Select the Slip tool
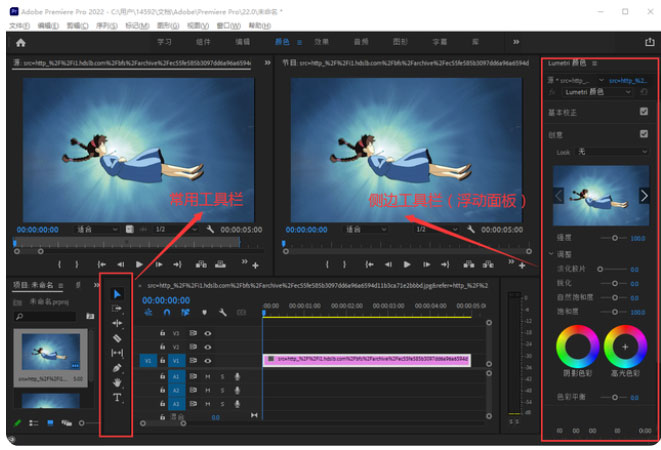 (x=117, y=353)
